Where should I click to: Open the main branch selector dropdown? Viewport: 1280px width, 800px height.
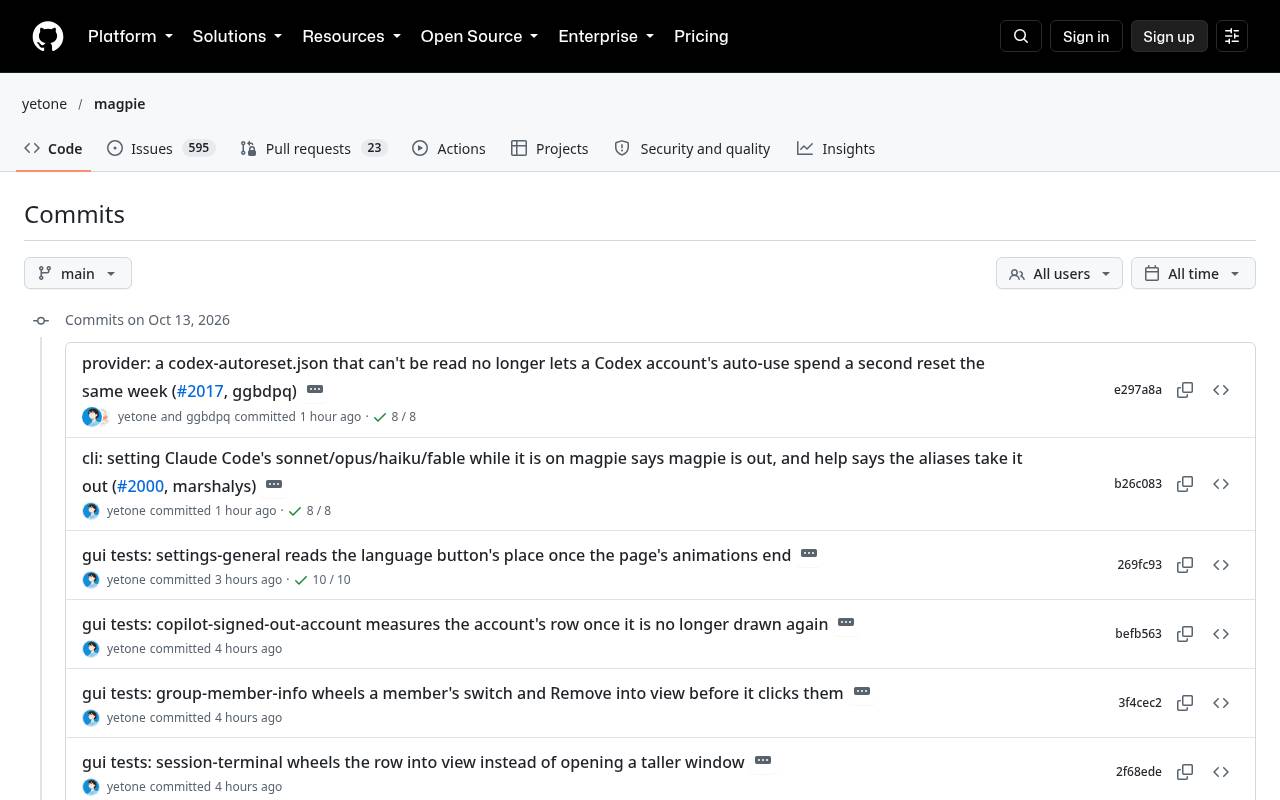click(x=78, y=274)
